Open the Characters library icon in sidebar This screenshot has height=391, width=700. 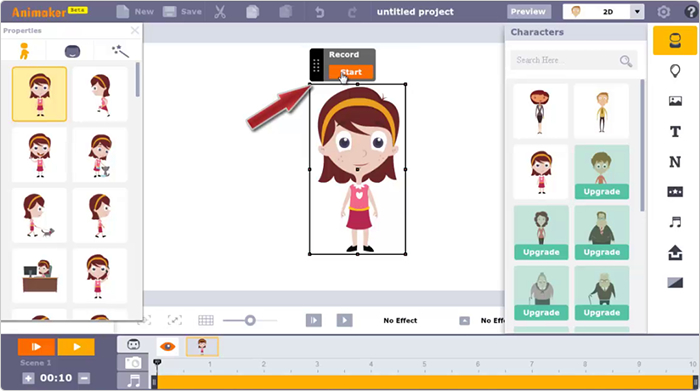675,41
